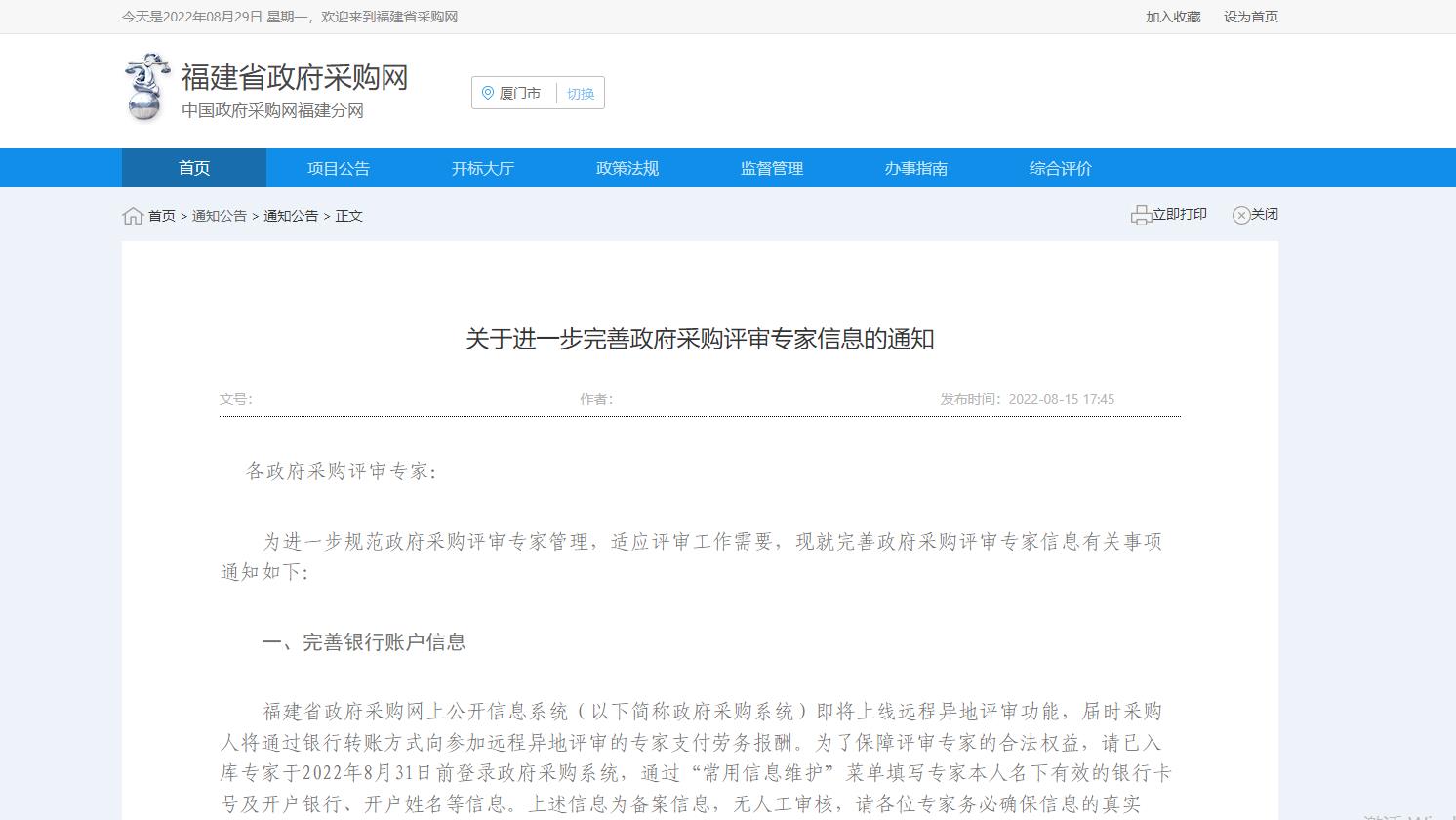The image size is (1456, 820).
Task: Select 政策法规 in the navigation bar
Action: pyautogui.click(x=627, y=168)
